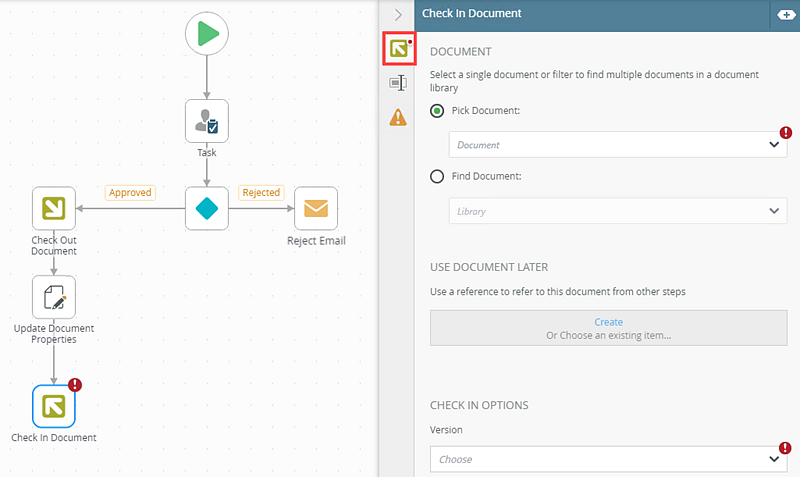Screen dimensions: 800x477
Task: Click the error badge on Check In step
Action: (74, 385)
